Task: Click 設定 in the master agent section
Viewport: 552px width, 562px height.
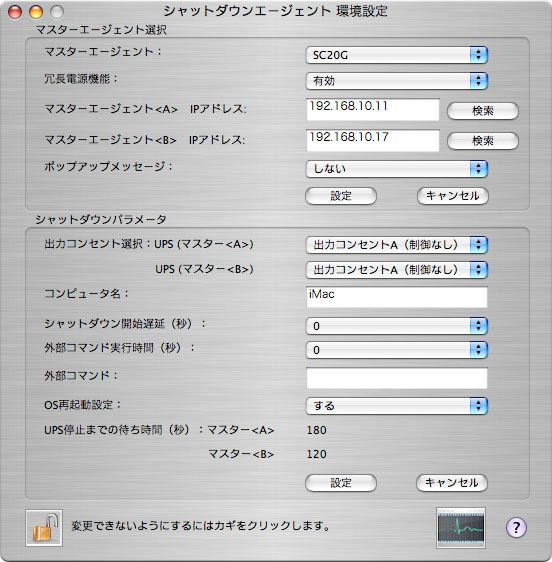Action: point(341,196)
